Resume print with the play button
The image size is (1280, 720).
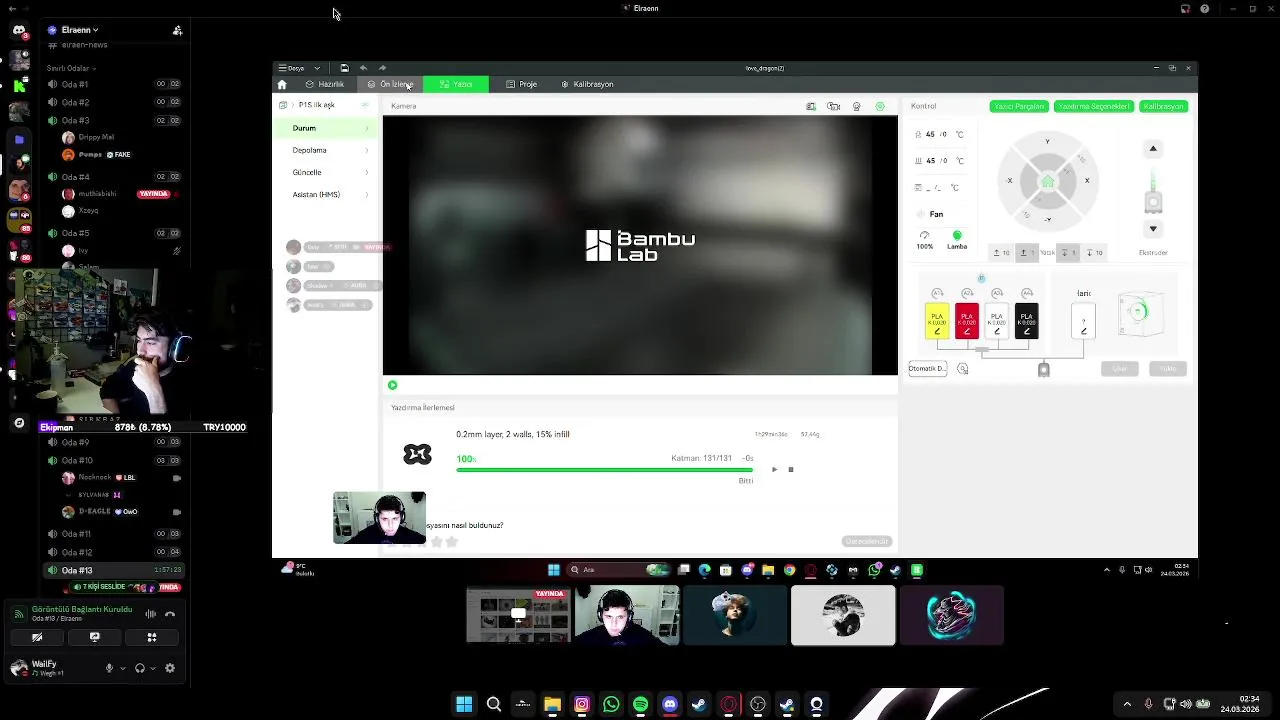click(x=774, y=469)
